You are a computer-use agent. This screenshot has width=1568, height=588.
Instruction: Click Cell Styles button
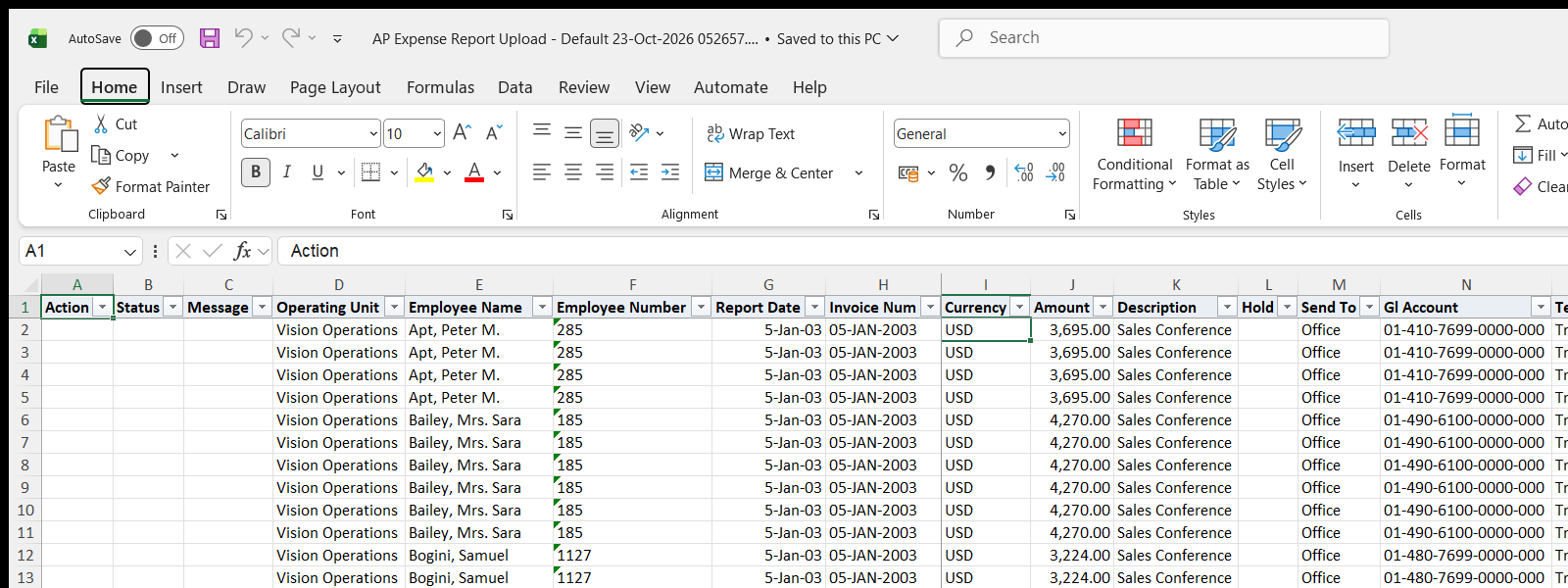pyautogui.click(x=1282, y=154)
